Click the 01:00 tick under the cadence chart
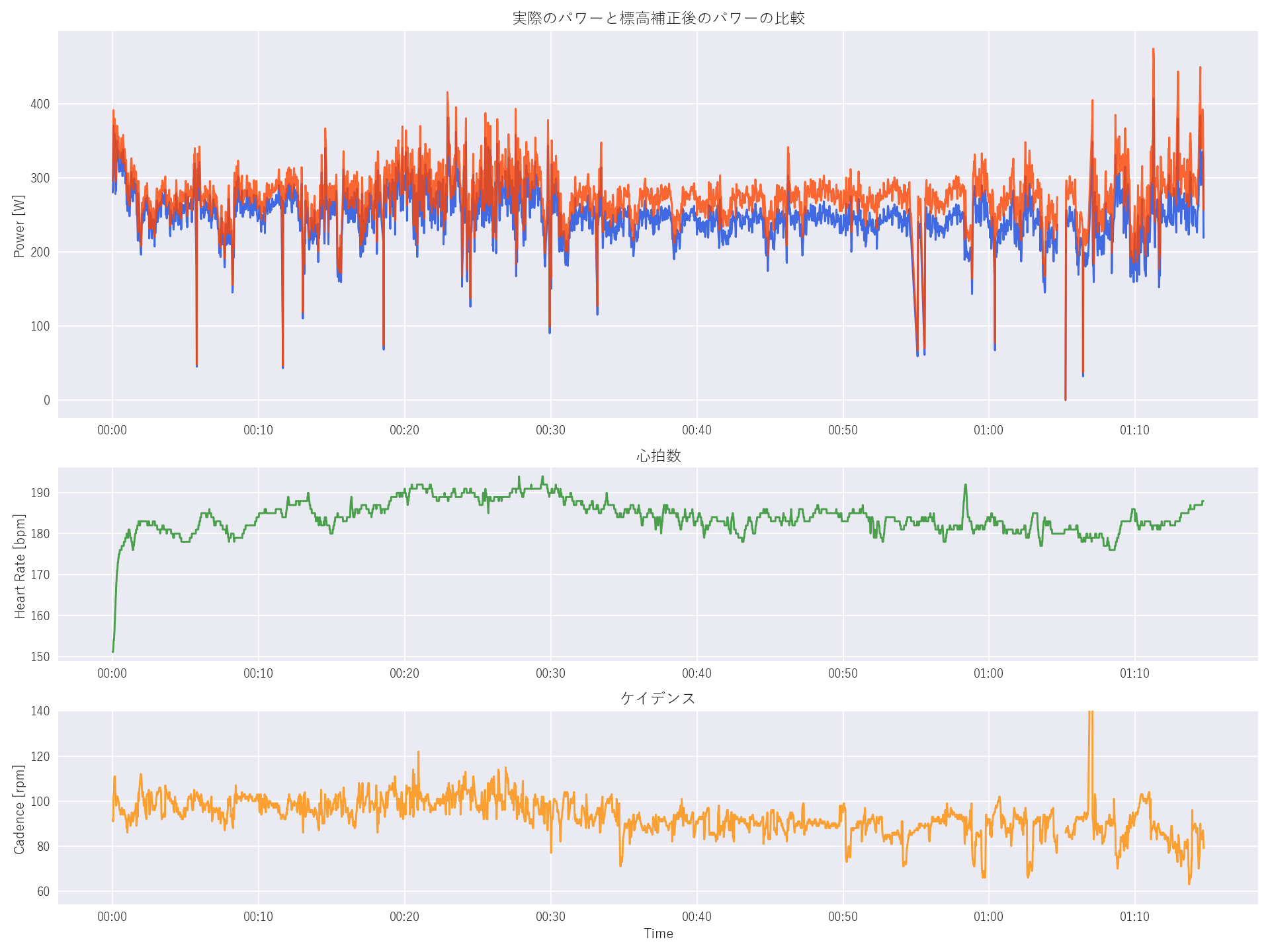1270x952 pixels. click(x=988, y=917)
